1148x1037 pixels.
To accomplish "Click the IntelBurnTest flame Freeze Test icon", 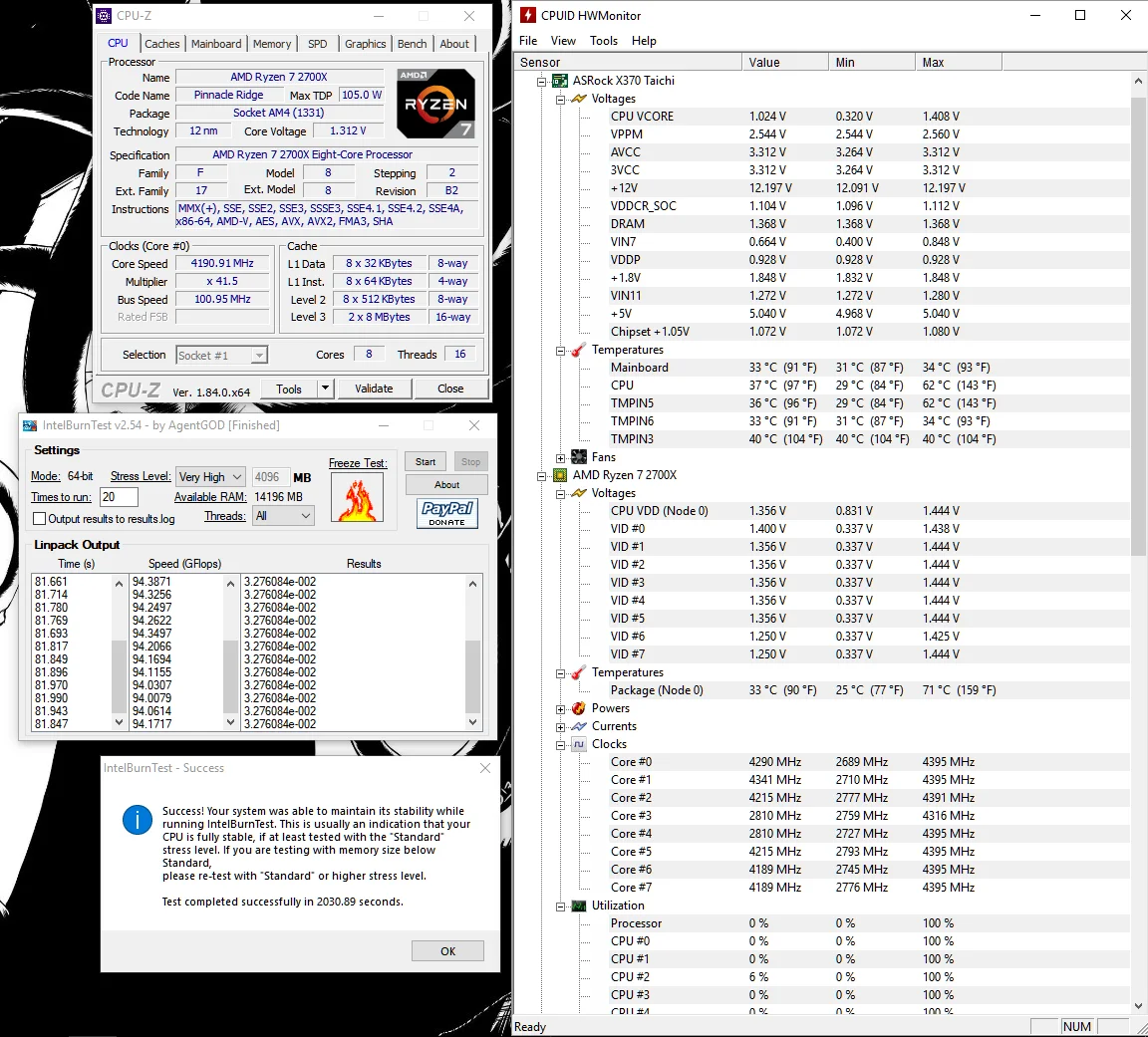I will [x=358, y=497].
